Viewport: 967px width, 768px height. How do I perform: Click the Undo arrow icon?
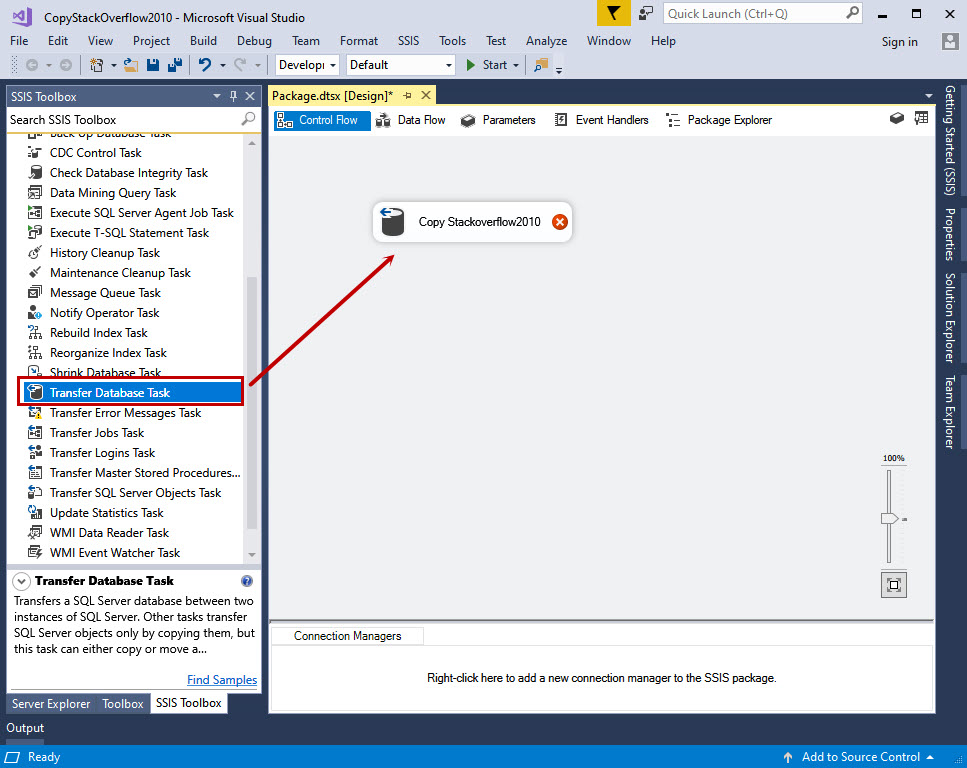coord(204,63)
